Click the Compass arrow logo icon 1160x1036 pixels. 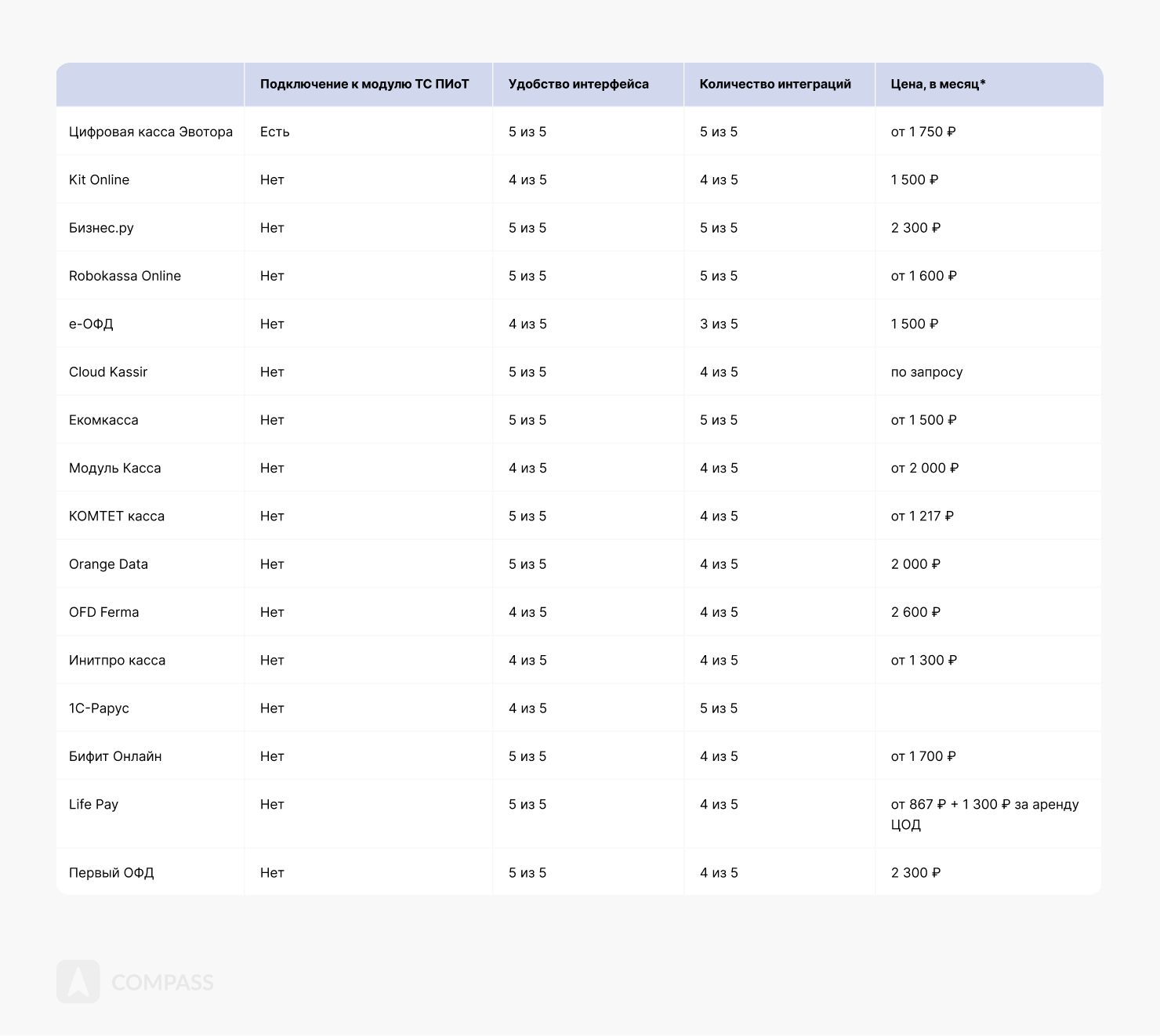[78, 981]
